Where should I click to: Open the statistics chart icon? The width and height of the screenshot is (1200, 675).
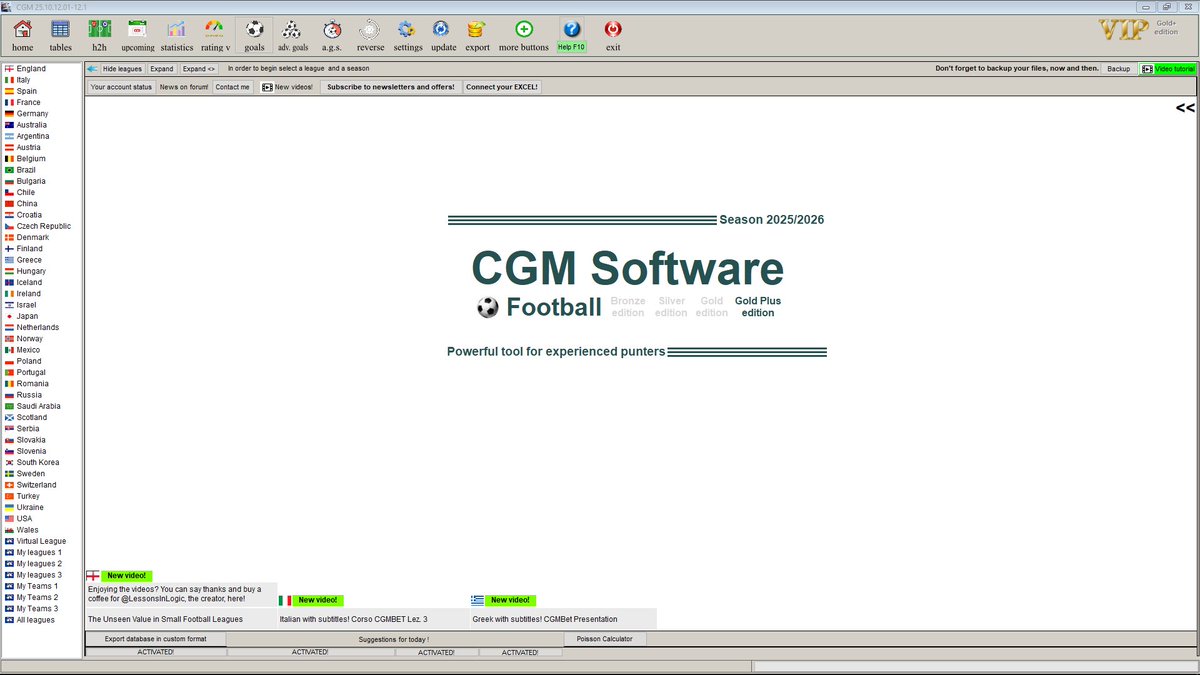pos(176,35)
